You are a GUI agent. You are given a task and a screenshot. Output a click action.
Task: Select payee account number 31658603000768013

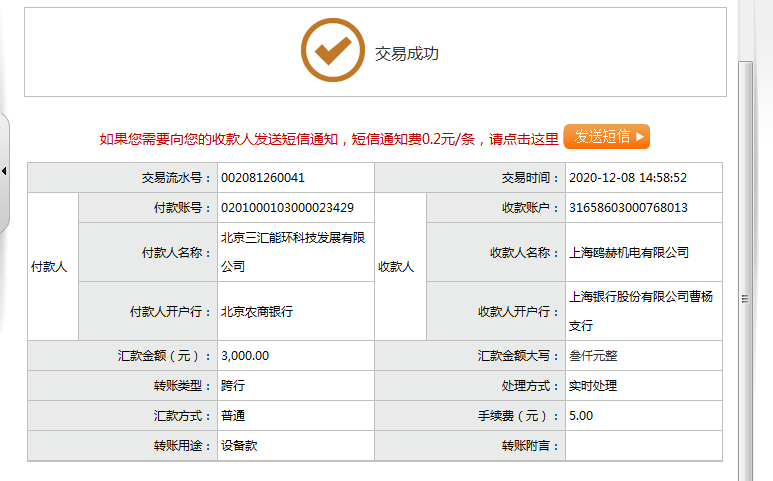628,208
